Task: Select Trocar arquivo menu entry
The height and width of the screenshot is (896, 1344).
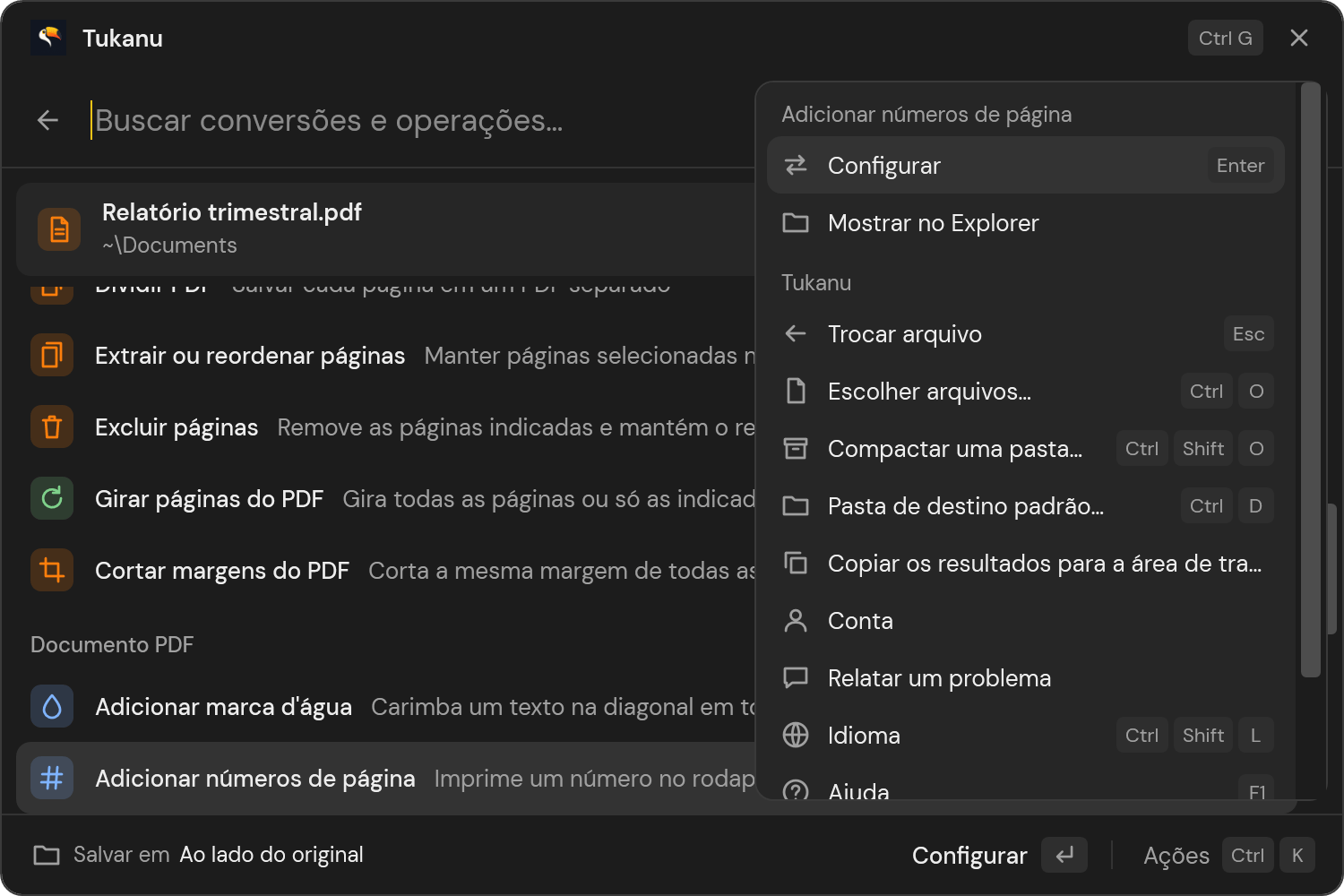Action: [x=1026, y=333]
